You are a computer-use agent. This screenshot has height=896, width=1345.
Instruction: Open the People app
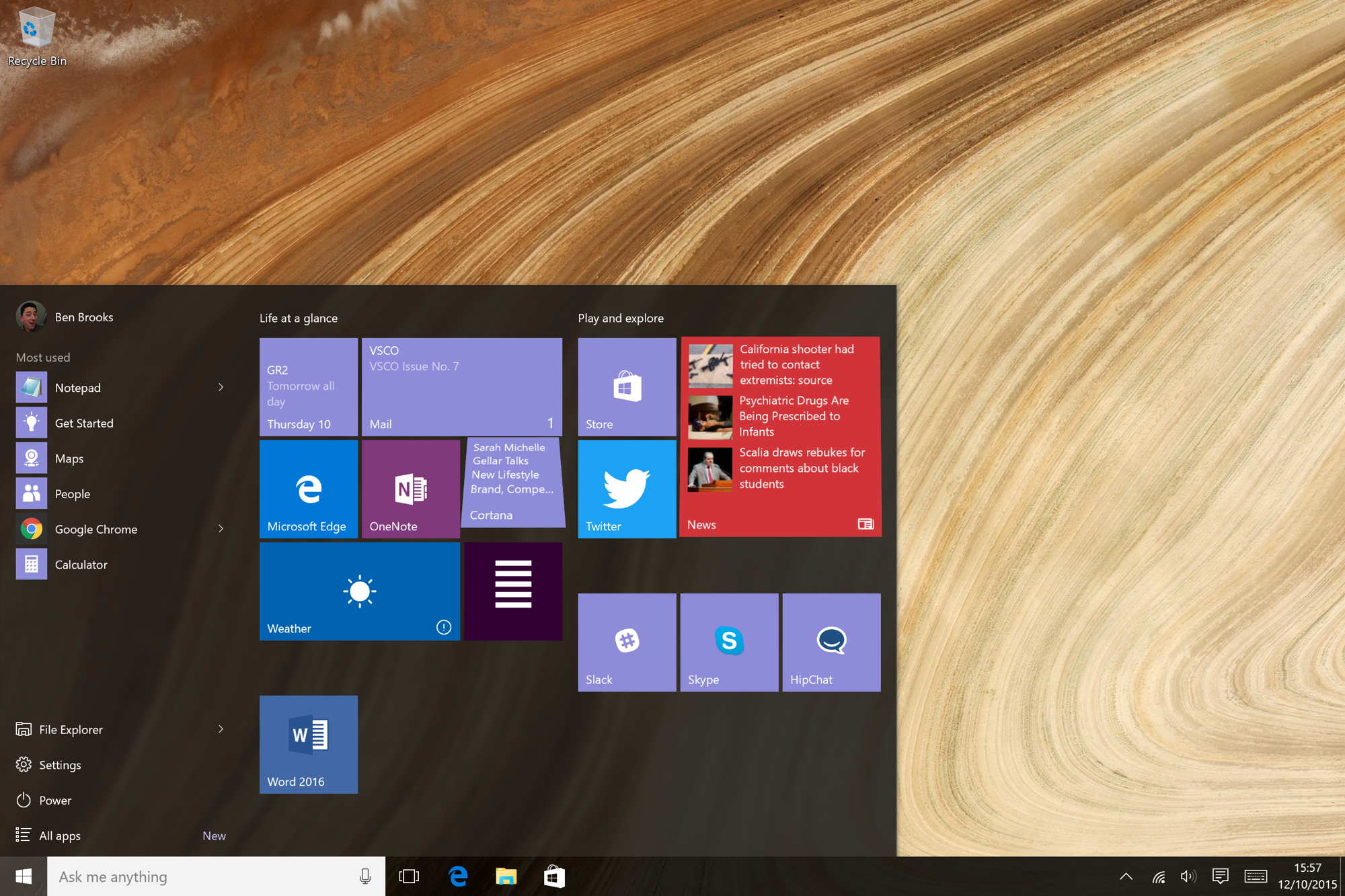(121, 493)
